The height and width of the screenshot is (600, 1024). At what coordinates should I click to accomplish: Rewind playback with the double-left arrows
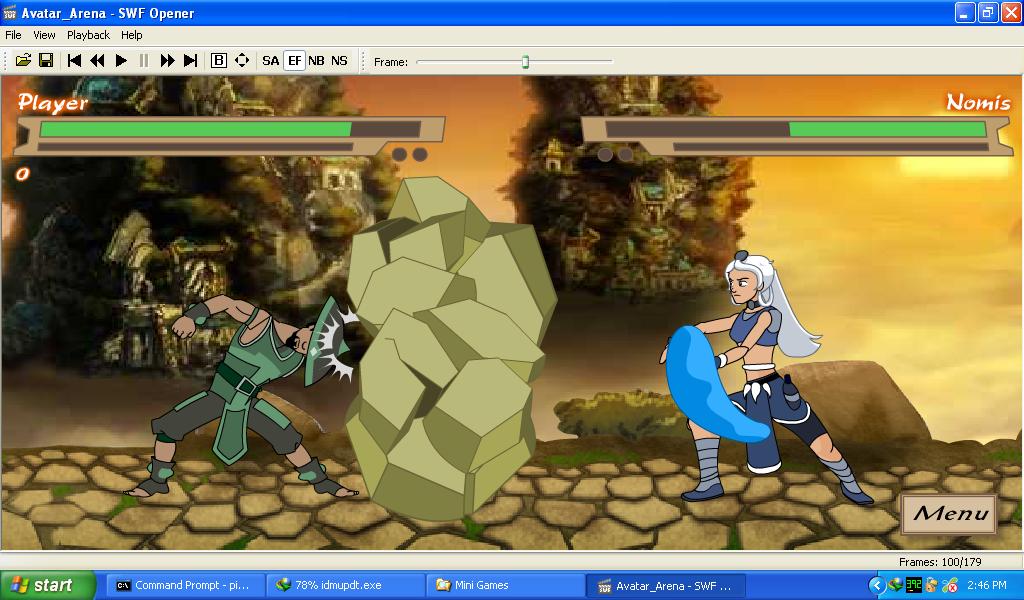(x=97, y=61)
